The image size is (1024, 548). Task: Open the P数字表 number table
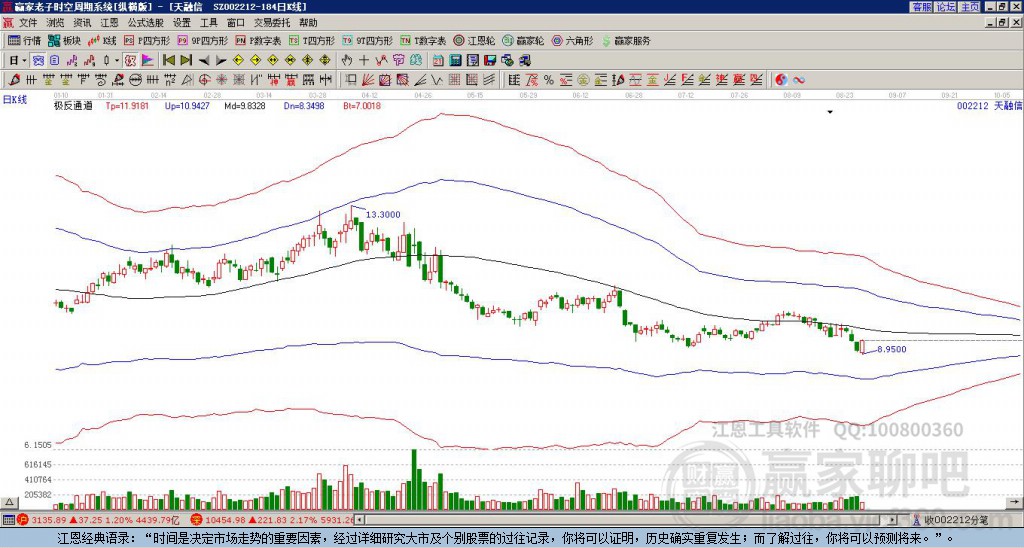coord(259,40)
